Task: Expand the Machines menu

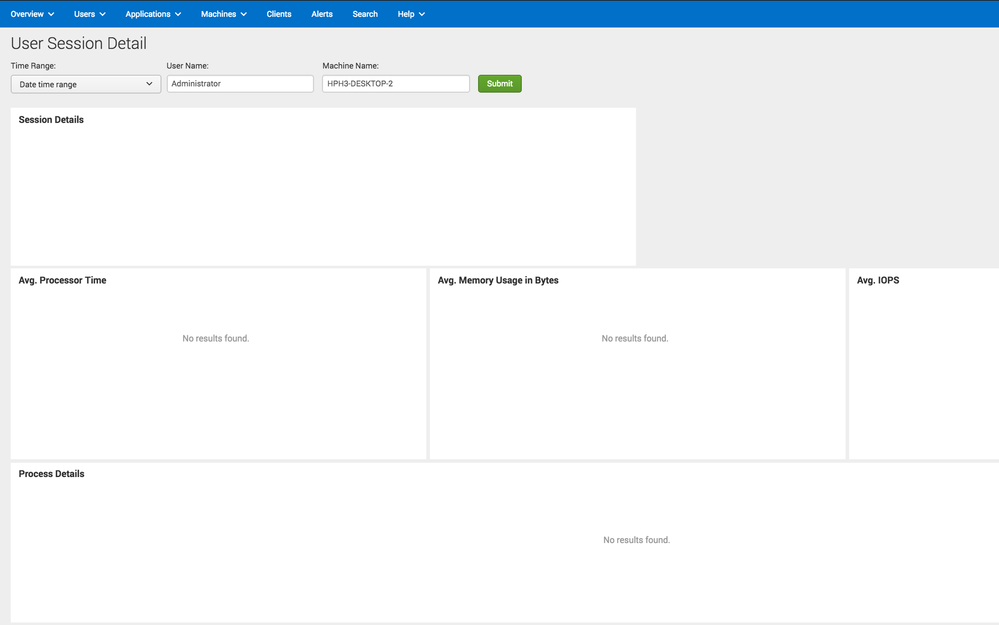Action: [223, 14]
